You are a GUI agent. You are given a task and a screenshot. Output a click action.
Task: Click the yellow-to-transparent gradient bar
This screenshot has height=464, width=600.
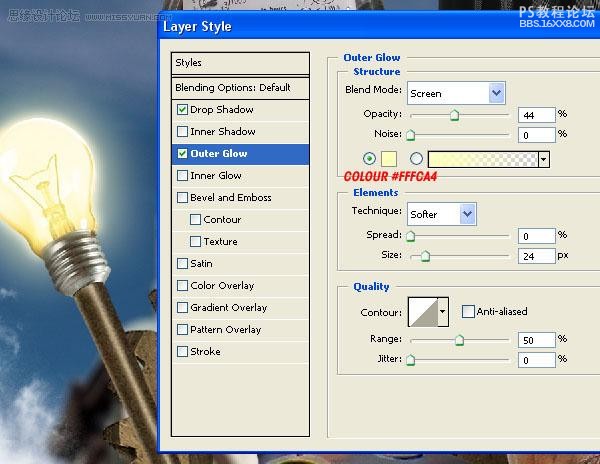483,159
